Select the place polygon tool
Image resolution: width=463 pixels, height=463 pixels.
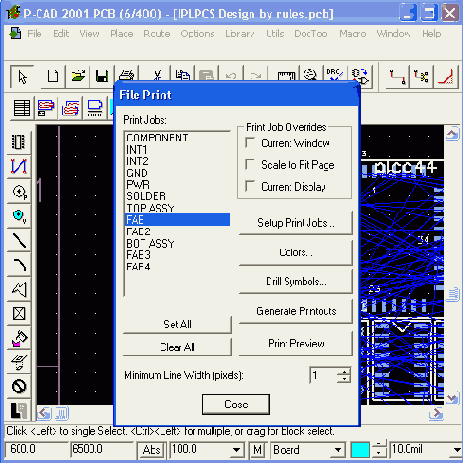tap(19, 289)
